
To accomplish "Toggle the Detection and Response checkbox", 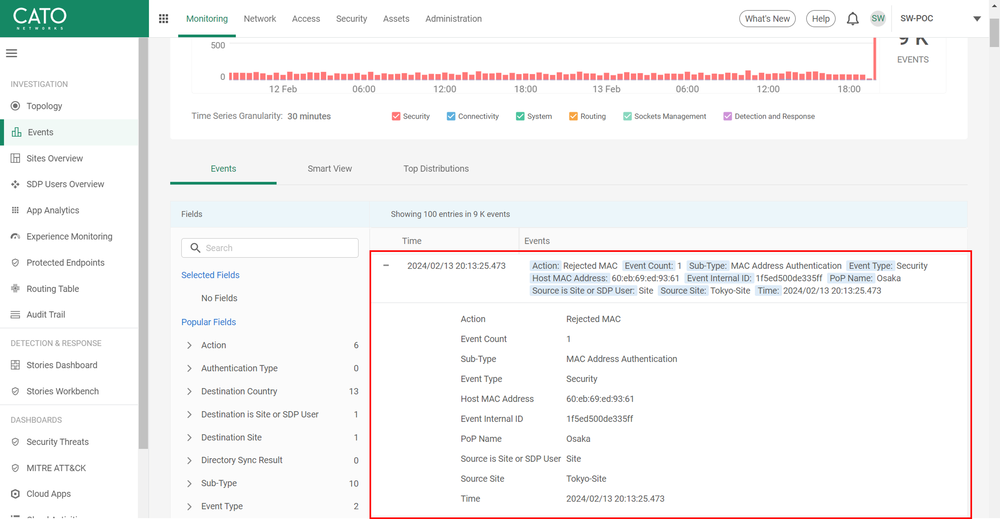I will [x=728, y=116].
